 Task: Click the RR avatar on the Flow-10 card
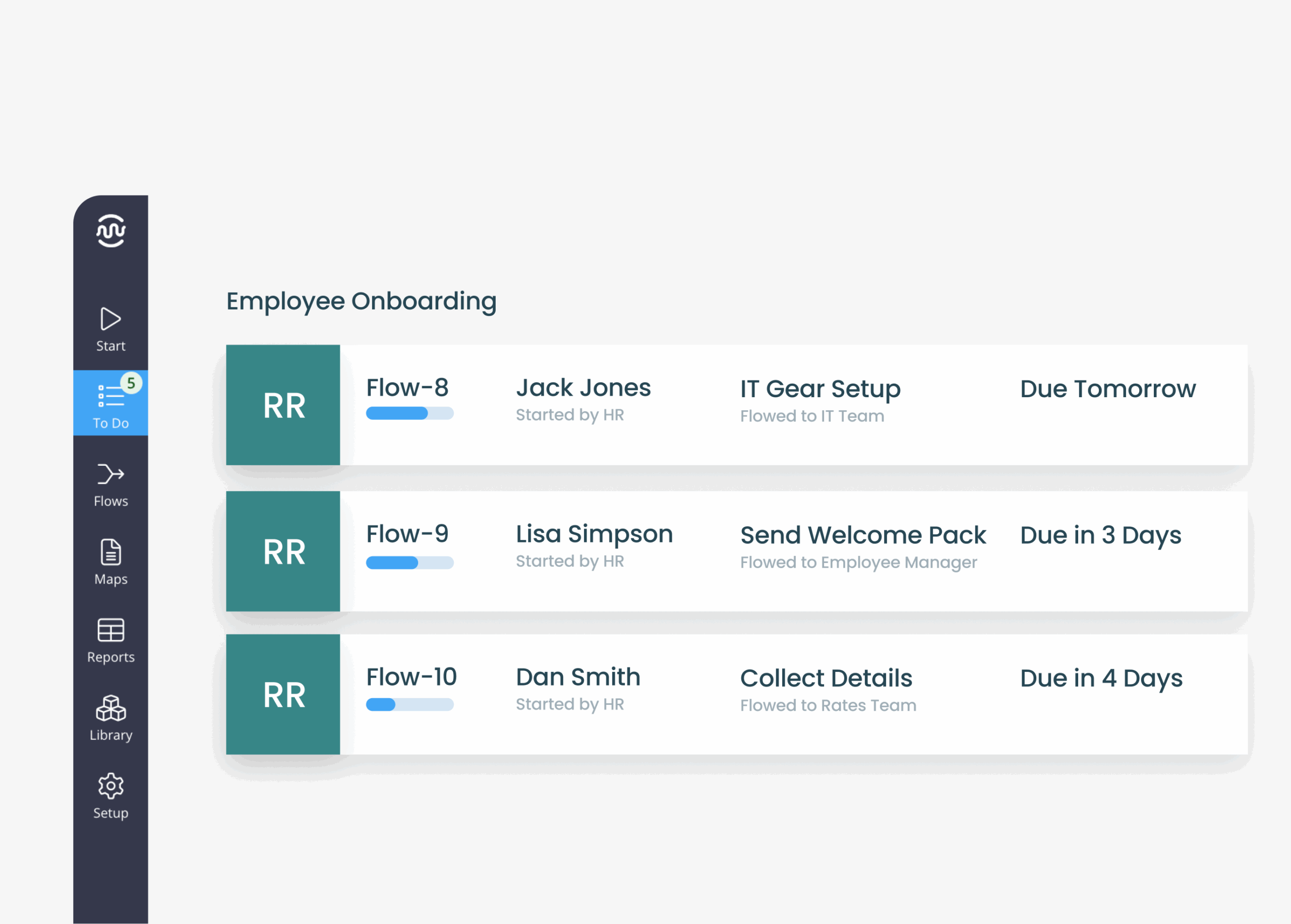(x=283, y=694)
